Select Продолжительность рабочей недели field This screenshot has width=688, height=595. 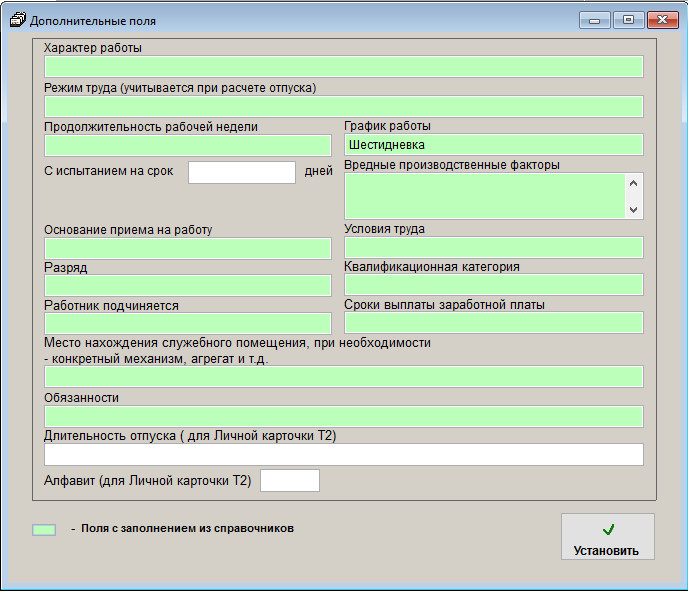click(188, 146)
